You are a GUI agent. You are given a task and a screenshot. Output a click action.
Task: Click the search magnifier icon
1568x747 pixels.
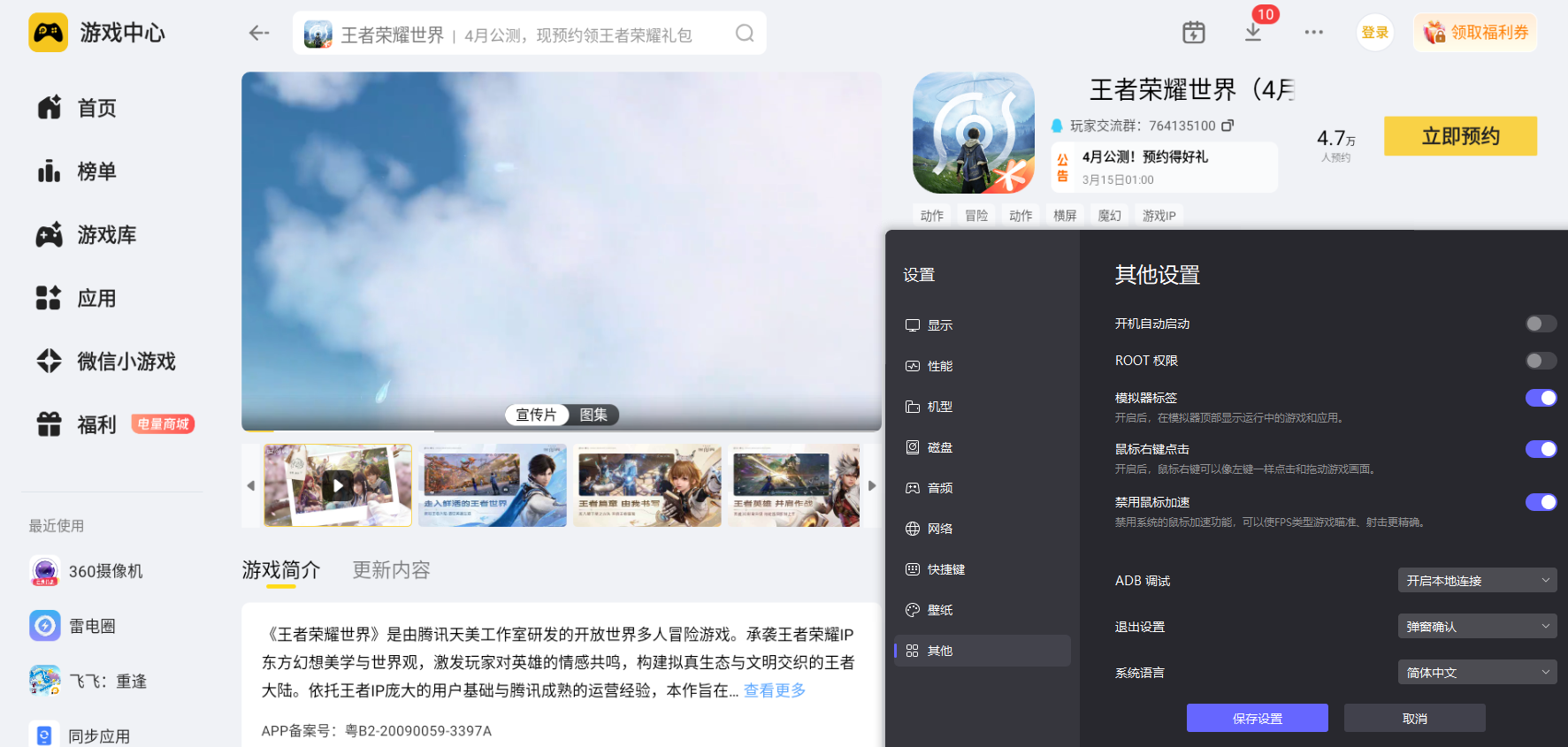point(745,34)
